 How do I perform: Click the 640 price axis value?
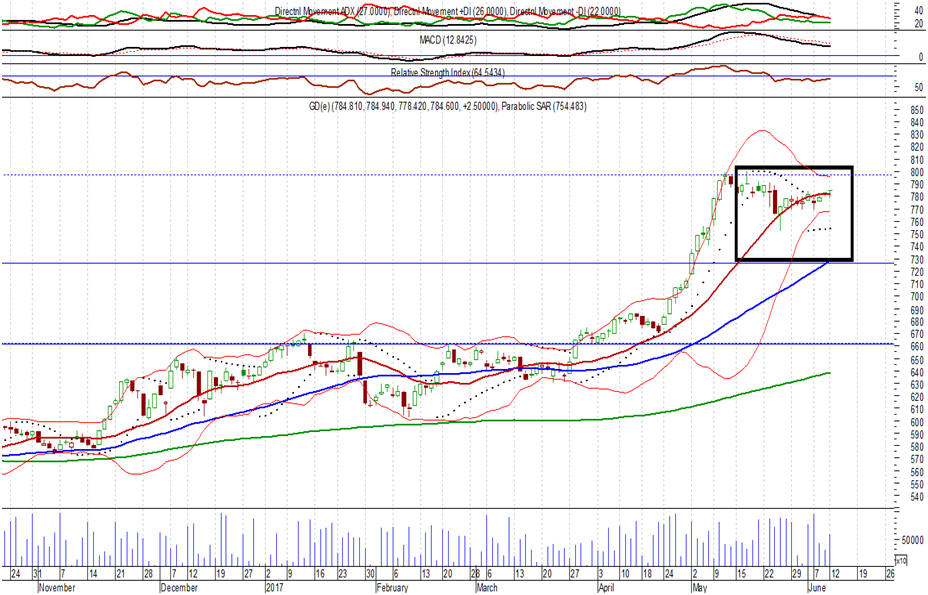point(917,372)
